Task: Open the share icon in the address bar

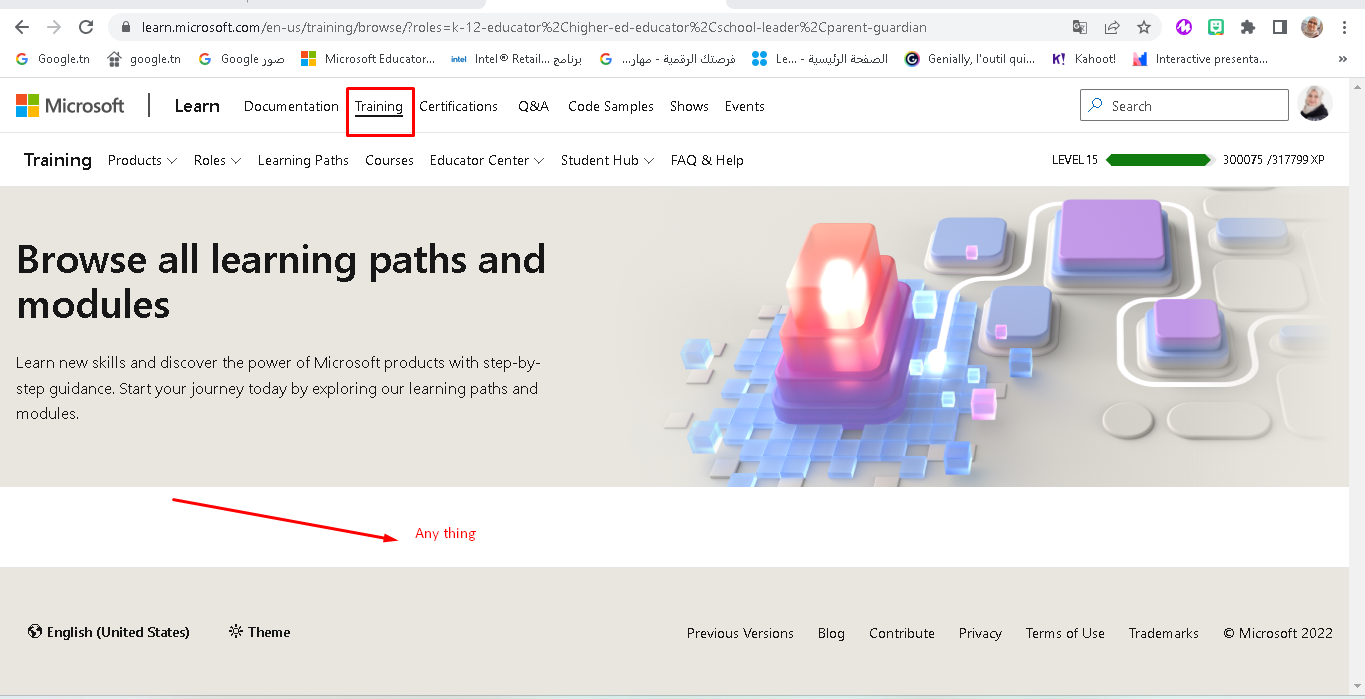Action: tap(1112, 27)
